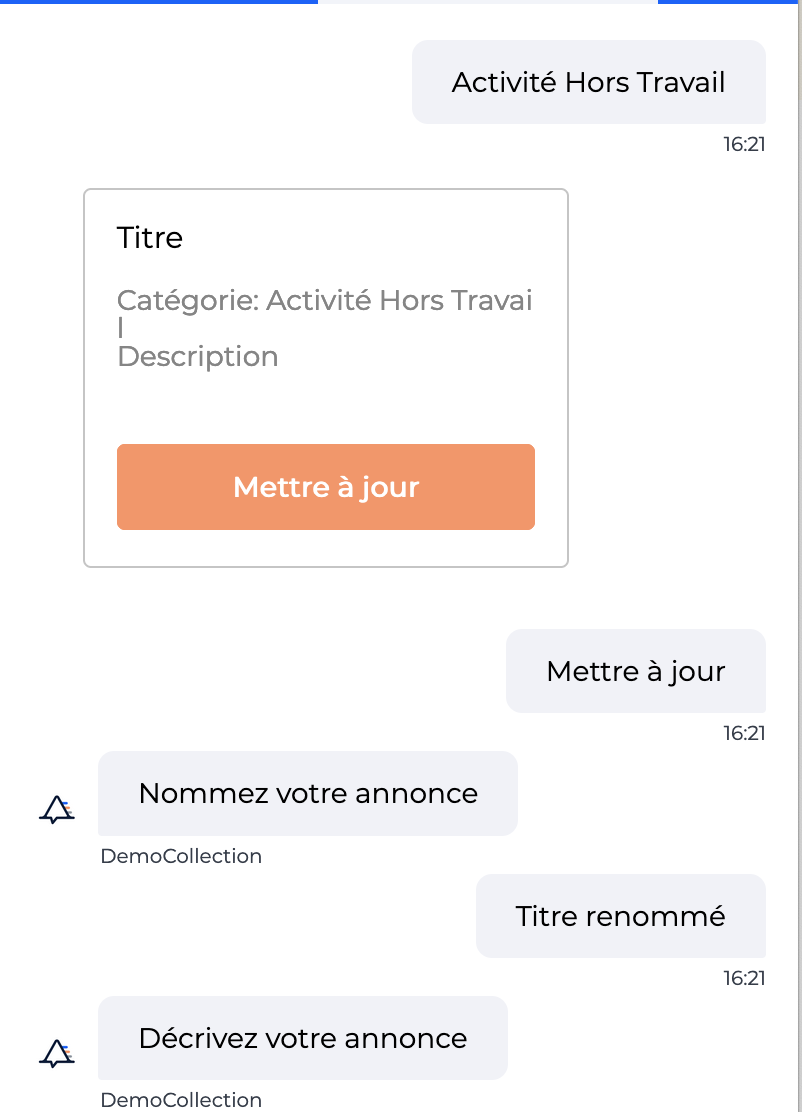Screen dimensions: 802x1112
Task: Click the left blue segment of top bar
Action: click(158, 2)
